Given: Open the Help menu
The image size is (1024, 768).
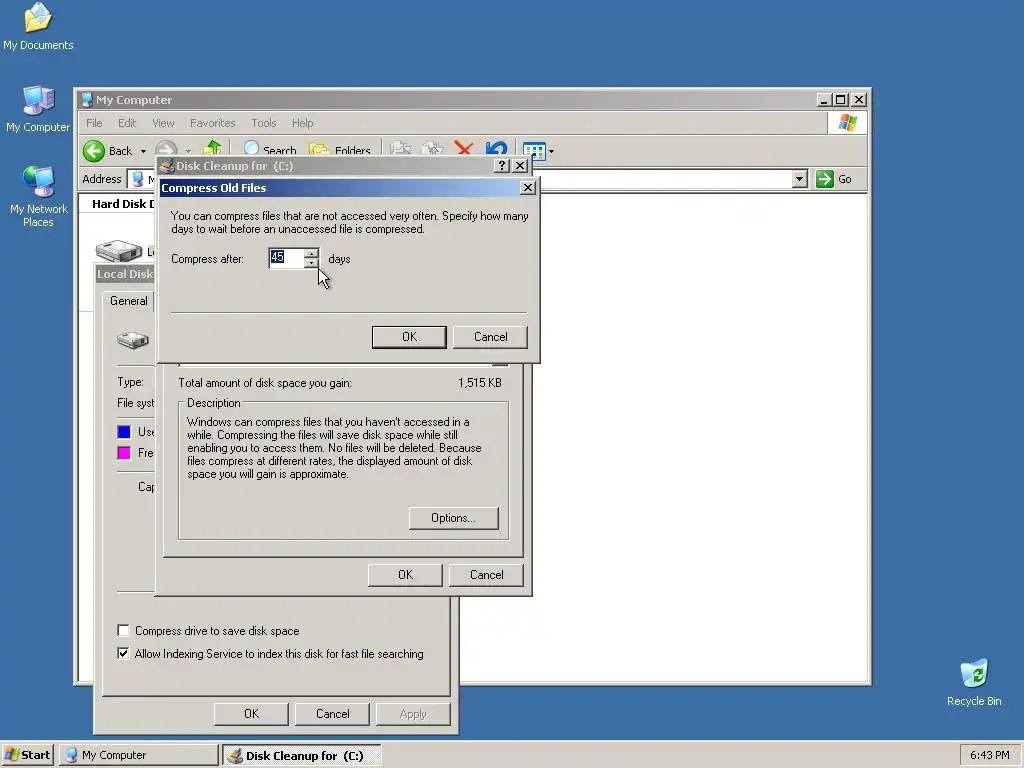Looking at the screenshot, I should click(x=302, y=123).
